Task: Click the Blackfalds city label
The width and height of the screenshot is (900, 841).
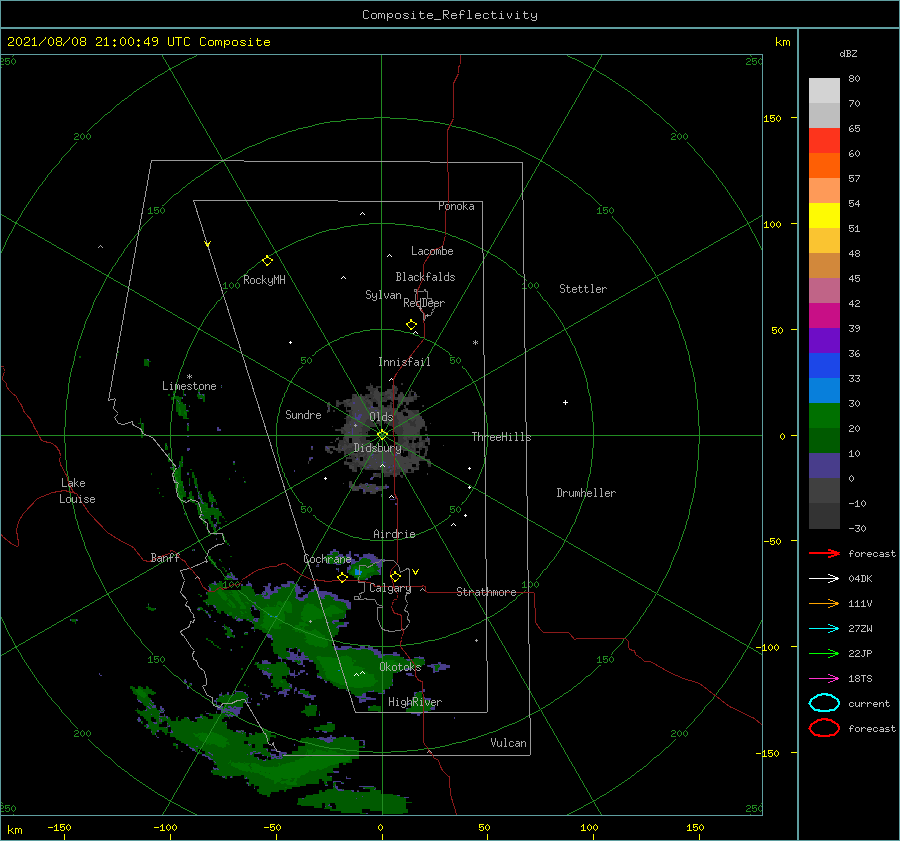Action: (x=425, y=277)
